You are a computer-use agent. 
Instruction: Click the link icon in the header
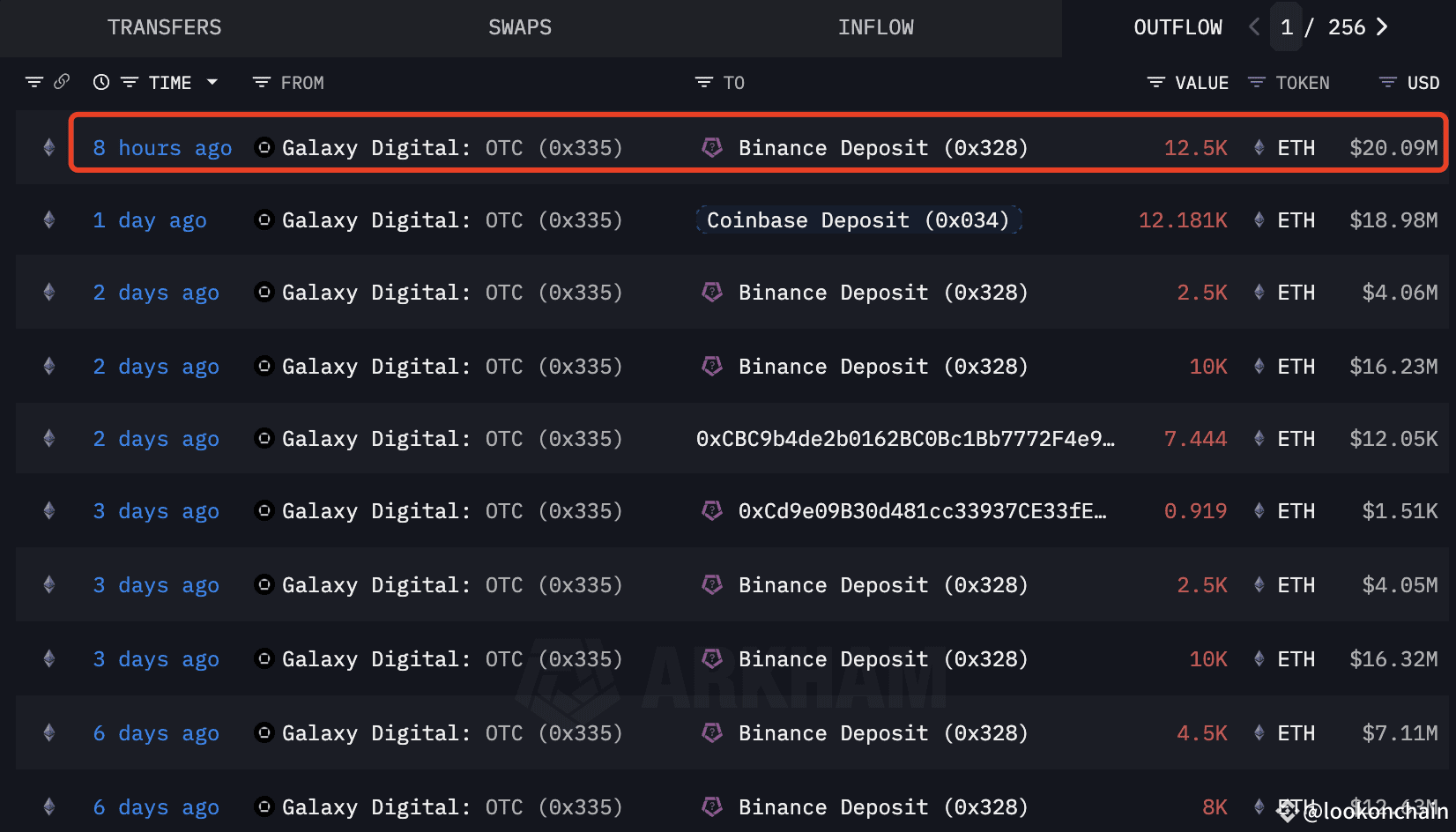click(x=62, y=82)
